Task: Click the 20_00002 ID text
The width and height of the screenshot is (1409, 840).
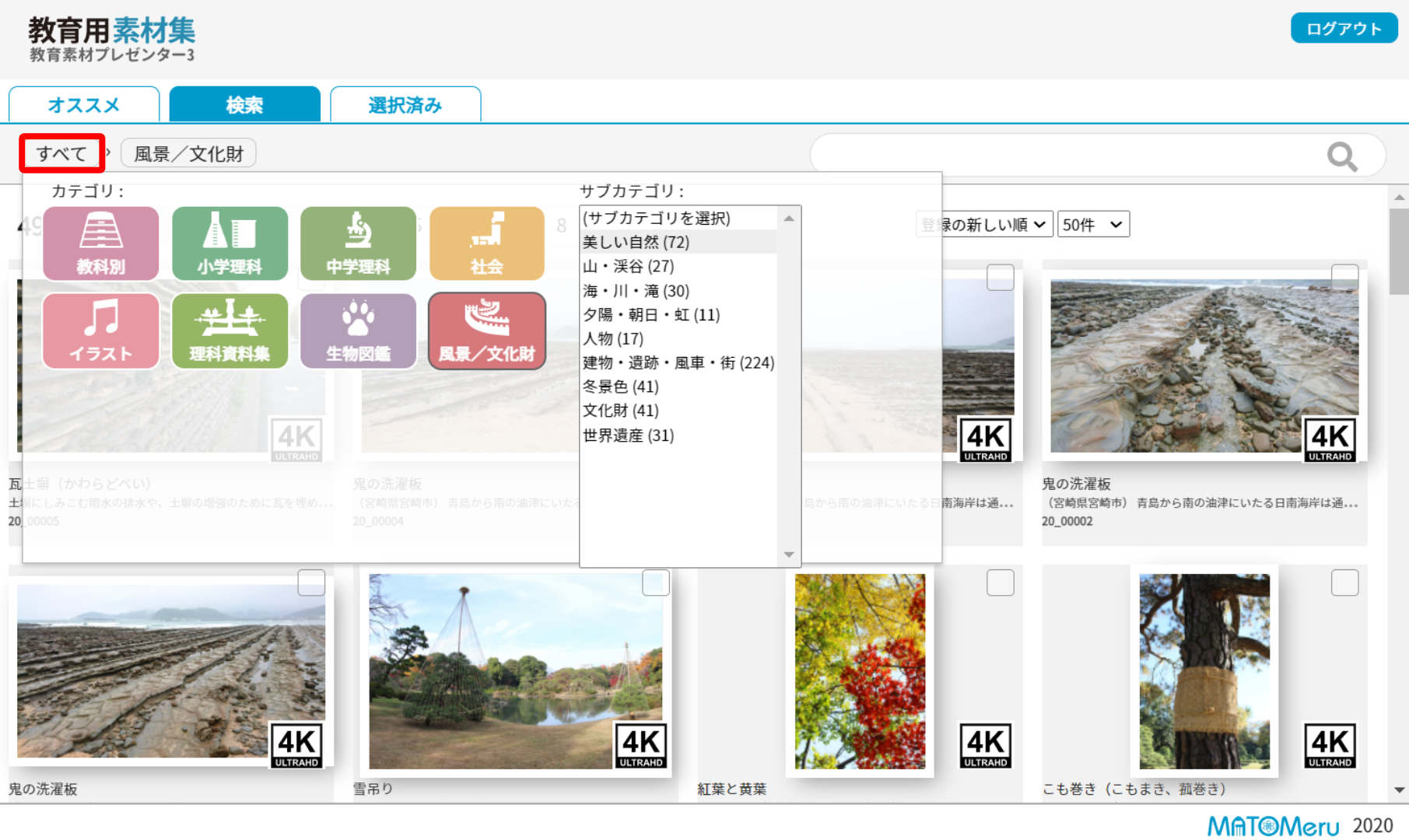Action: pos(1067,521)
